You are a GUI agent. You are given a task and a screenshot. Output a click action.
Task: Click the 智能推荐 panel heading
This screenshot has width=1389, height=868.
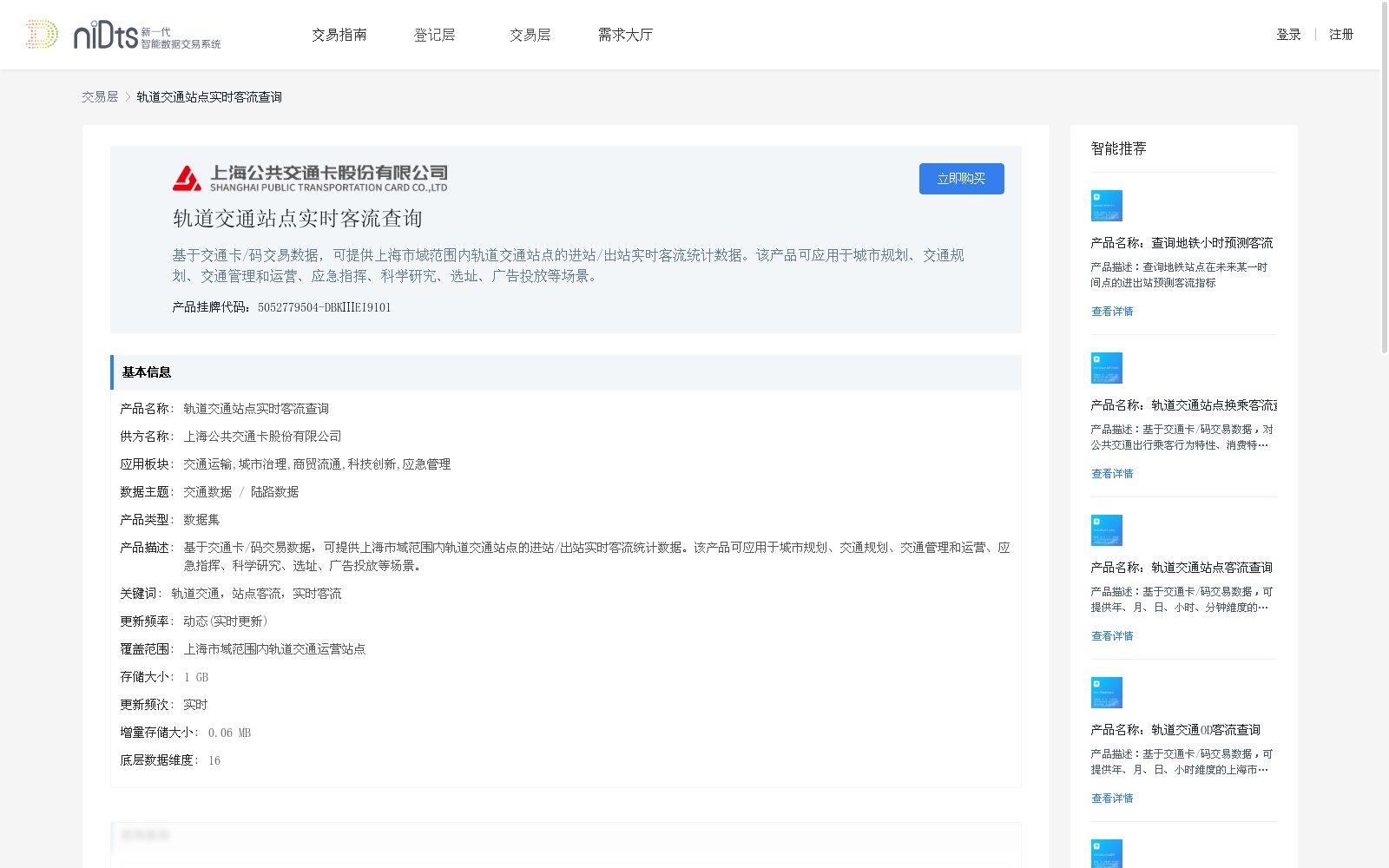pos(1119,148)
